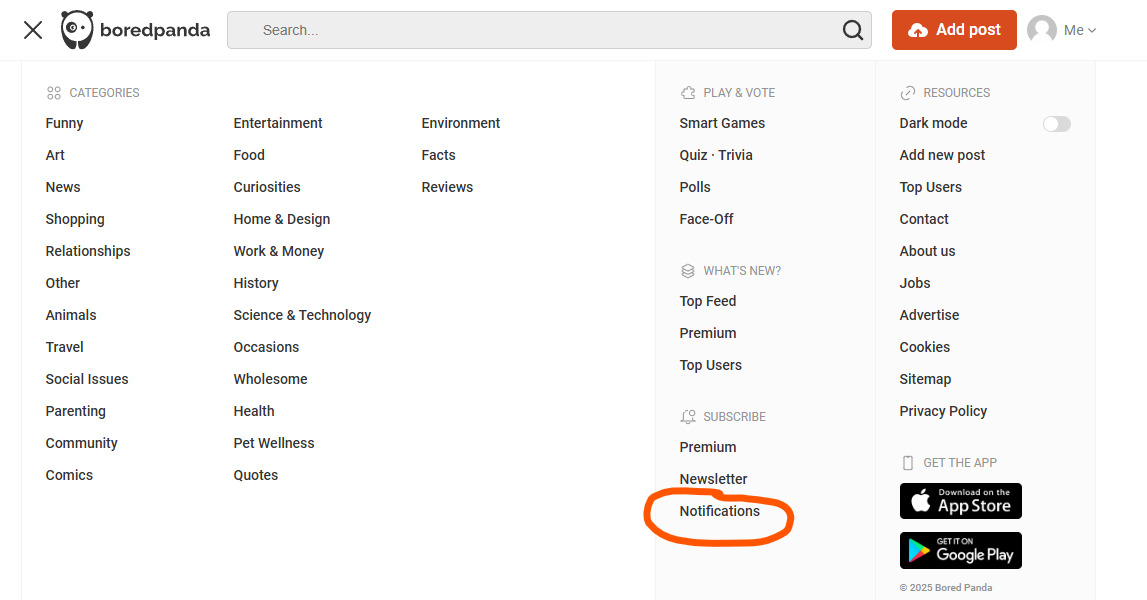Open the Funny category
This screenshot has height=600, width=1147.
point(64,123)
